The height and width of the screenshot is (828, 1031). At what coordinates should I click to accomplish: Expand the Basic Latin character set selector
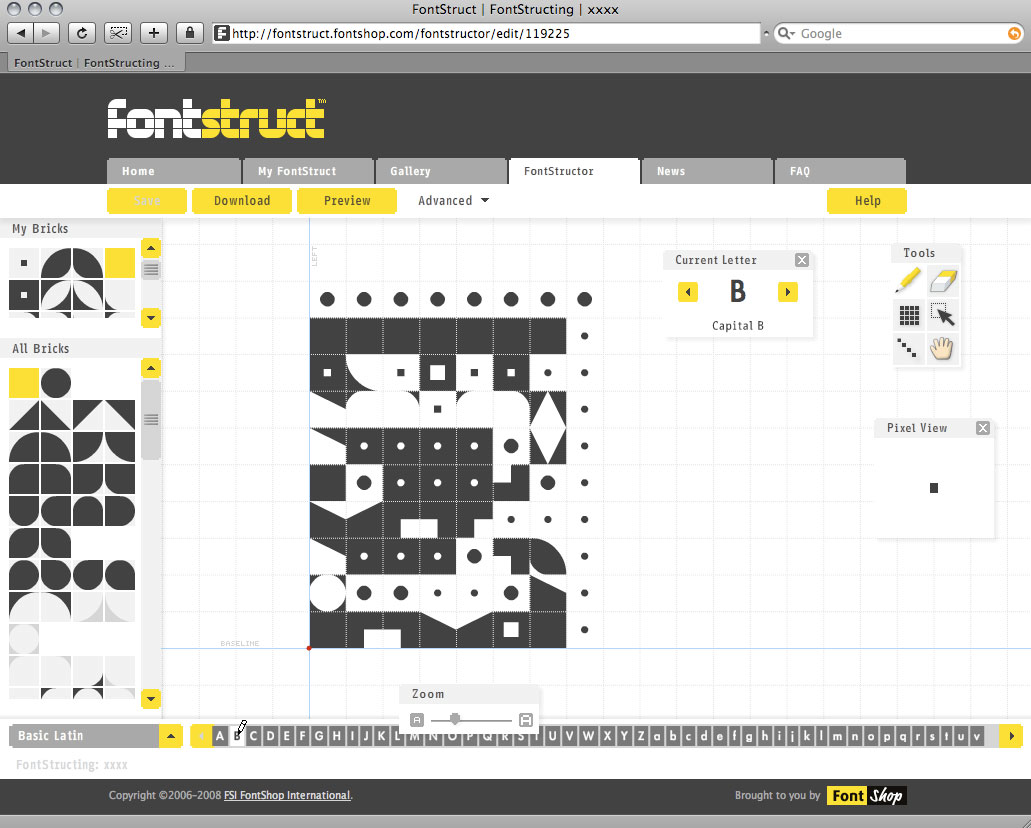coord(172,736)
